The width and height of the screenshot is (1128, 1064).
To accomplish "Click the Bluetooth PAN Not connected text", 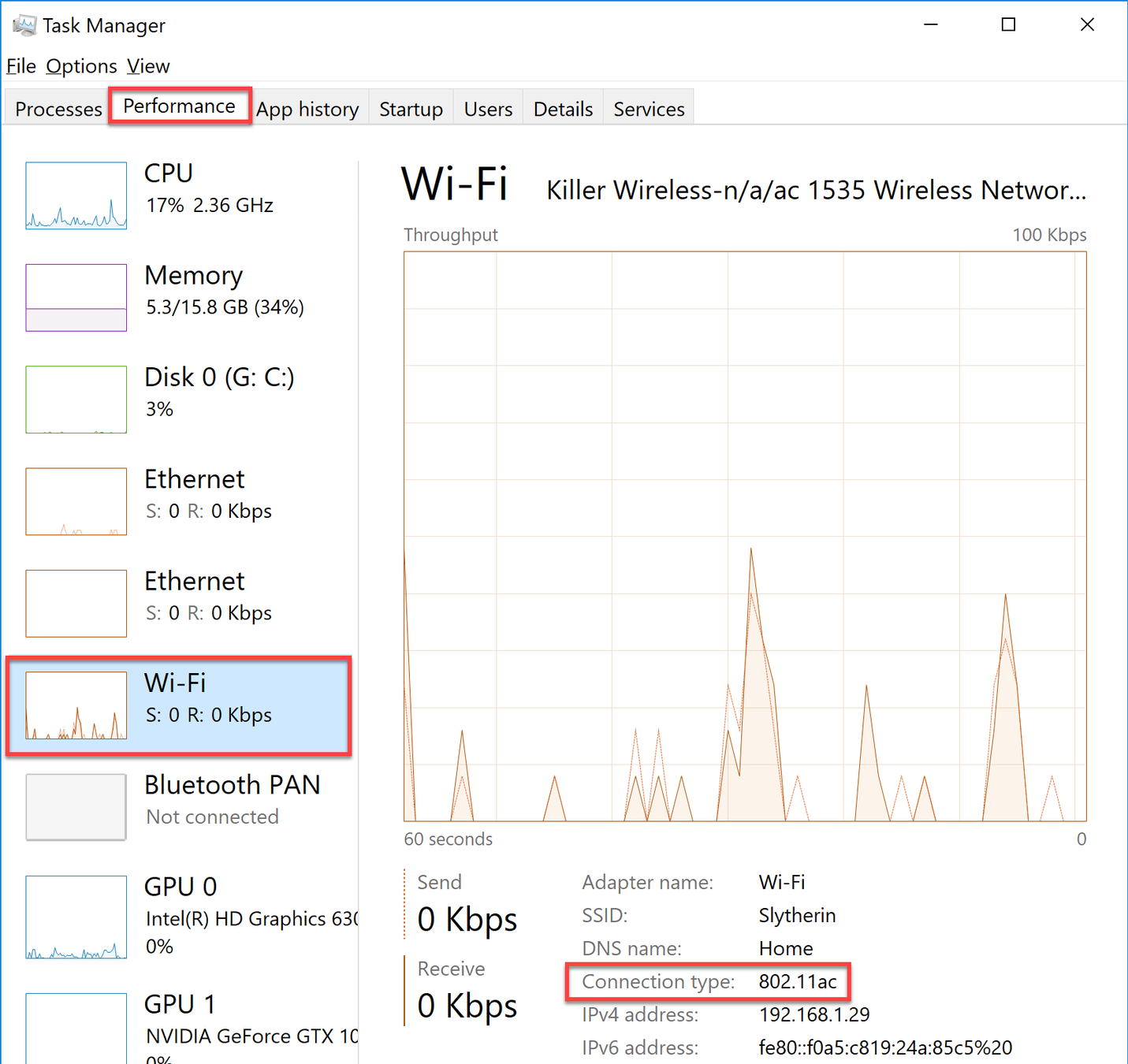I will (212, 817).
